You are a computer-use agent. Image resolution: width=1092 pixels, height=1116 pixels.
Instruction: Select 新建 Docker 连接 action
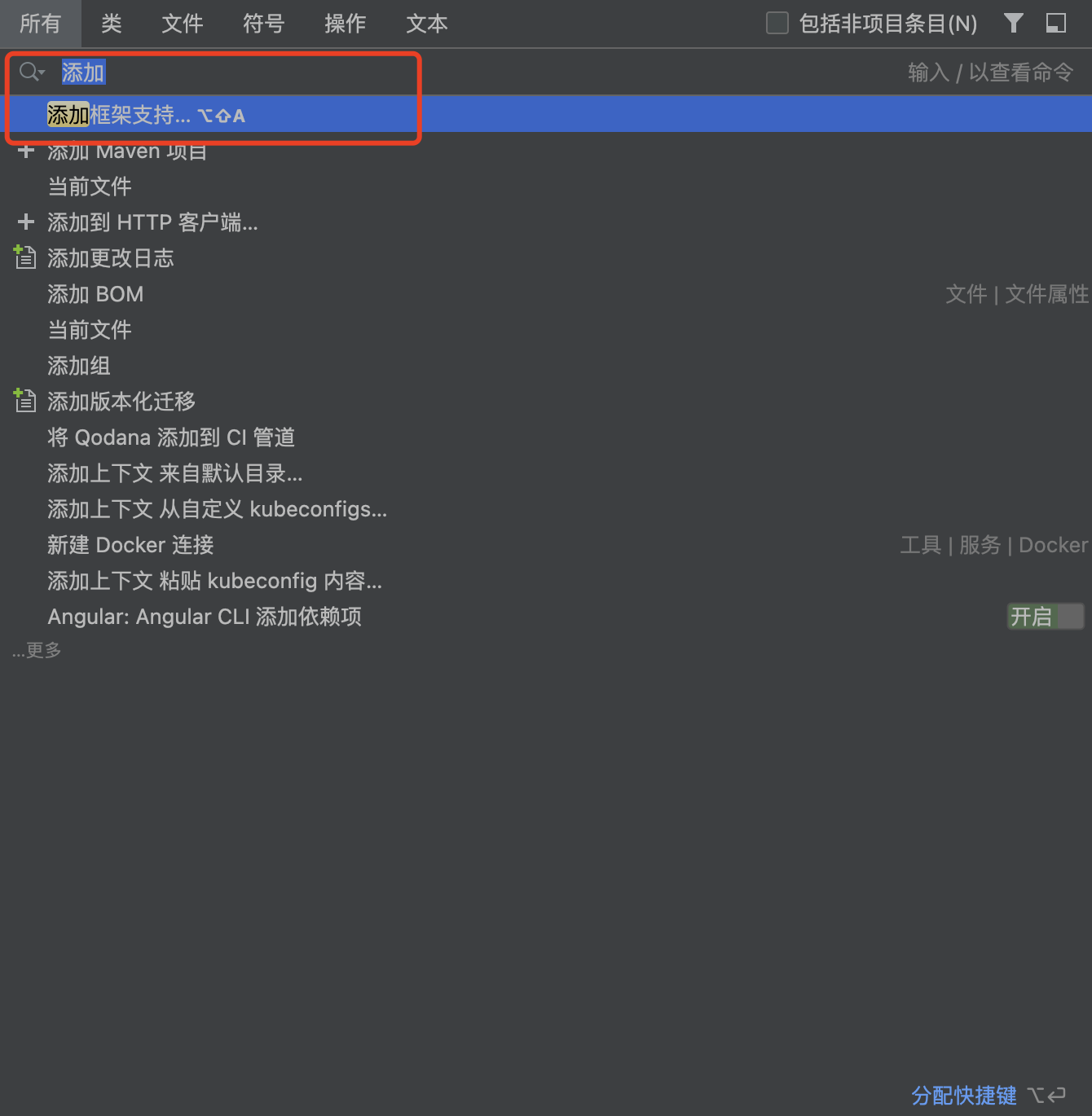(130, 545)
